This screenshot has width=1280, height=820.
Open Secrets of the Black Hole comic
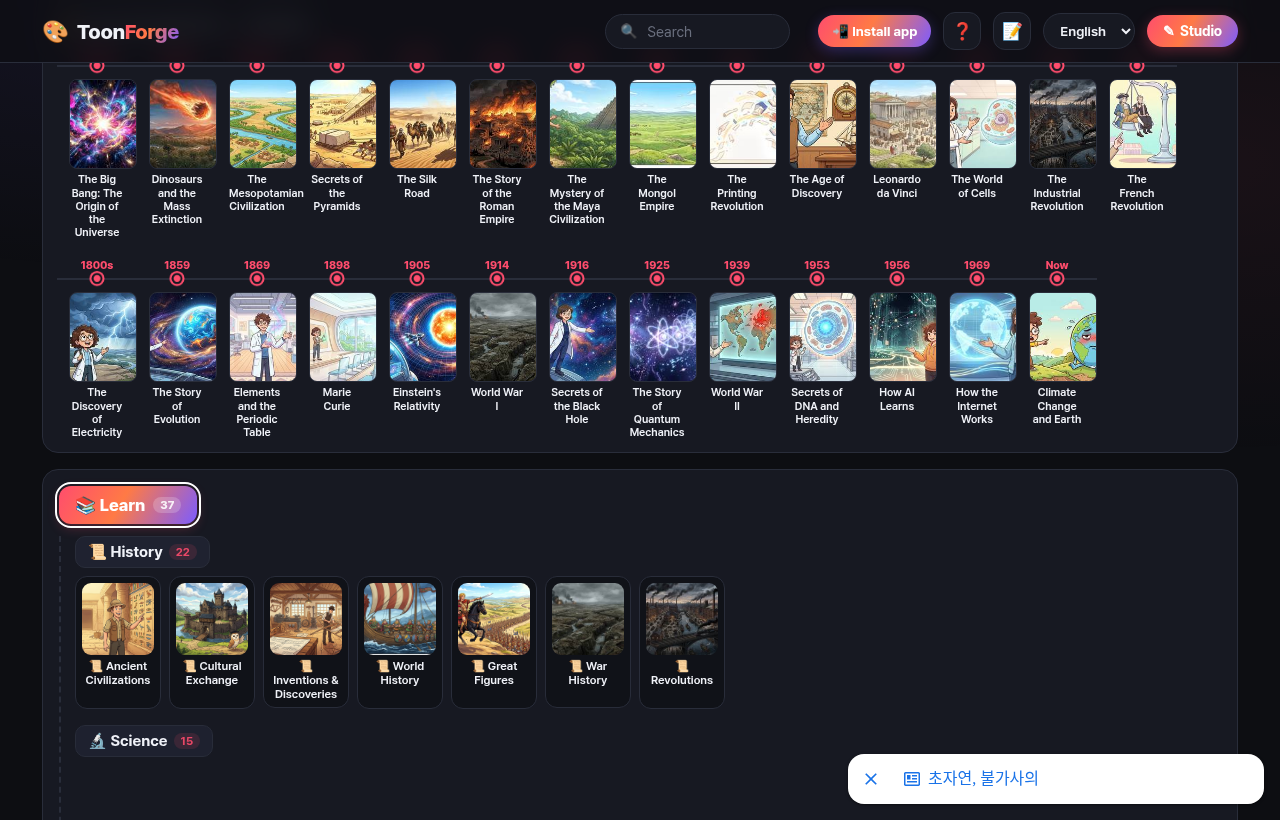click(583, 337)
